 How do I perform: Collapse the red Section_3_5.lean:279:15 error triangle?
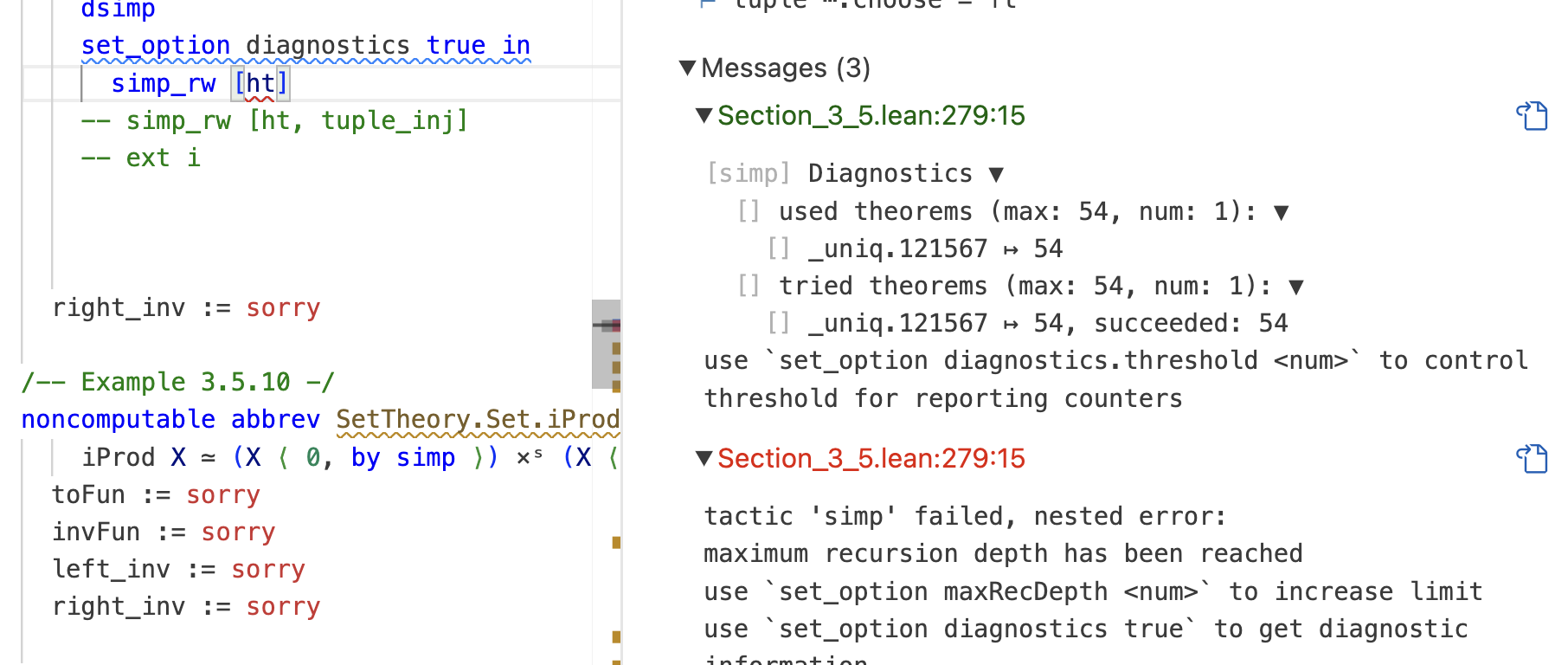(x=704, y=458)
